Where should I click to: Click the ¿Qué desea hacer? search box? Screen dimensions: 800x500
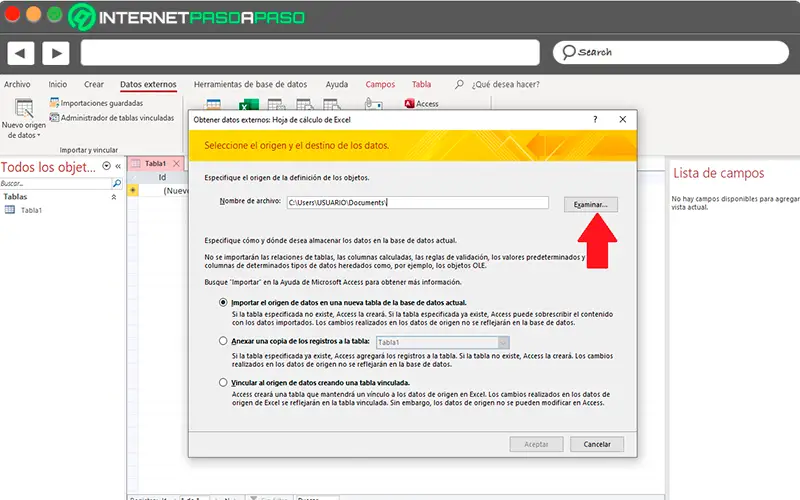505,84
